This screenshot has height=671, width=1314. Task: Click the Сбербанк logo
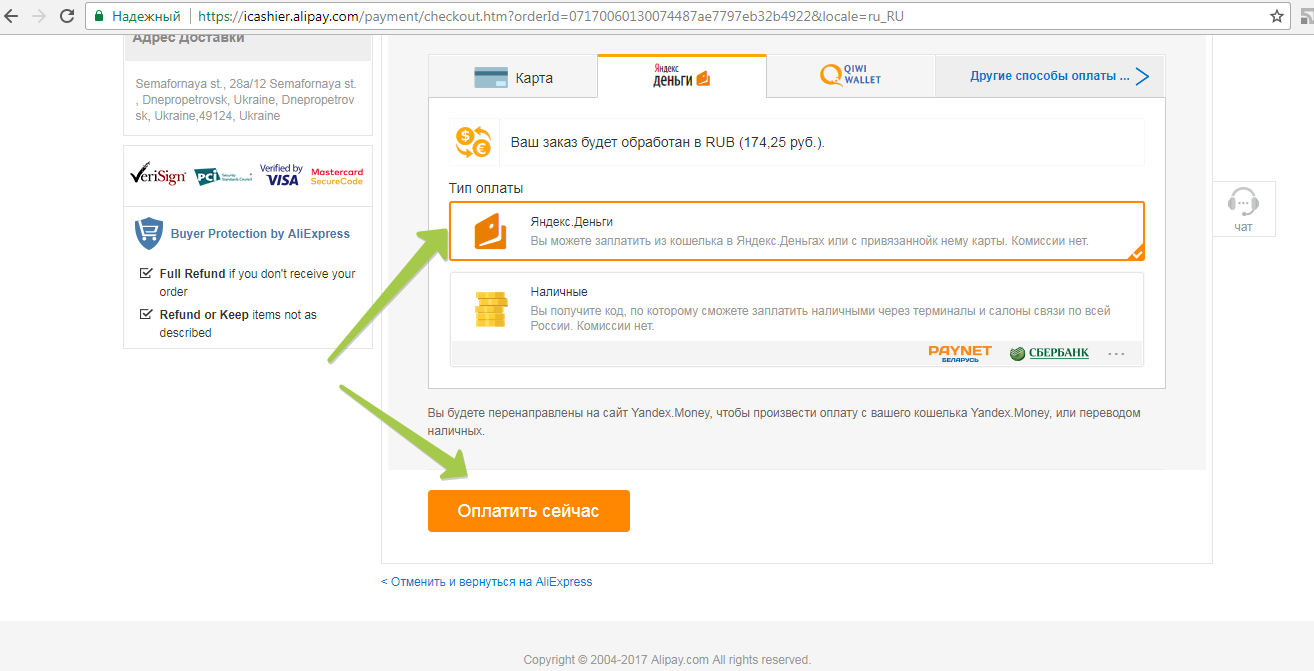click(x=1049, y=353)
